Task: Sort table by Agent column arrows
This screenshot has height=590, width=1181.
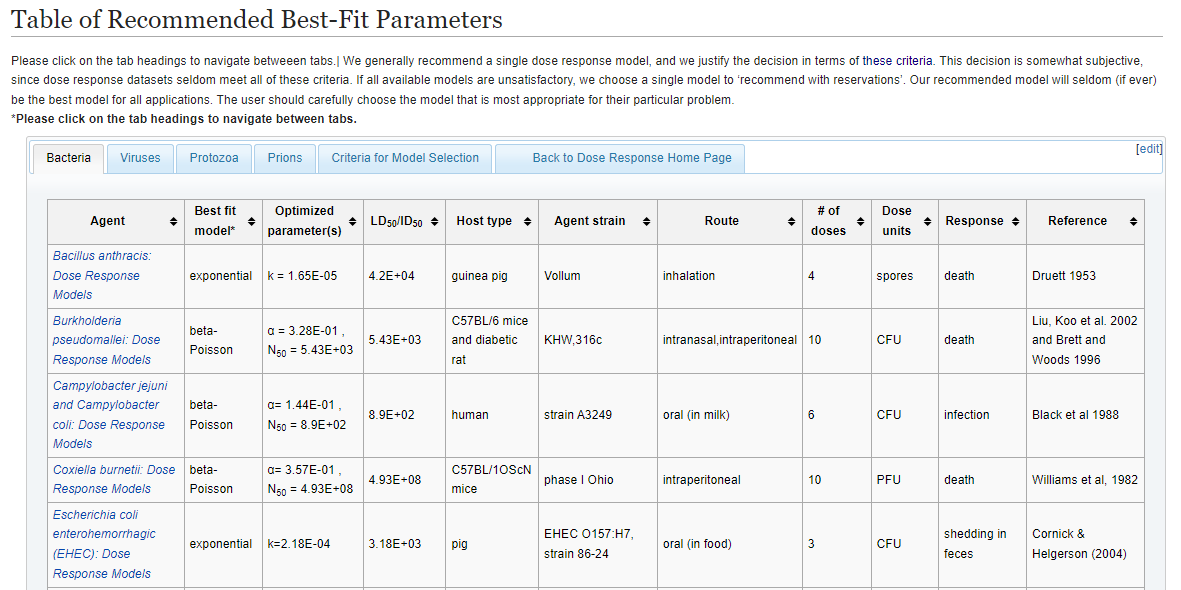Action: click(173, 221)
